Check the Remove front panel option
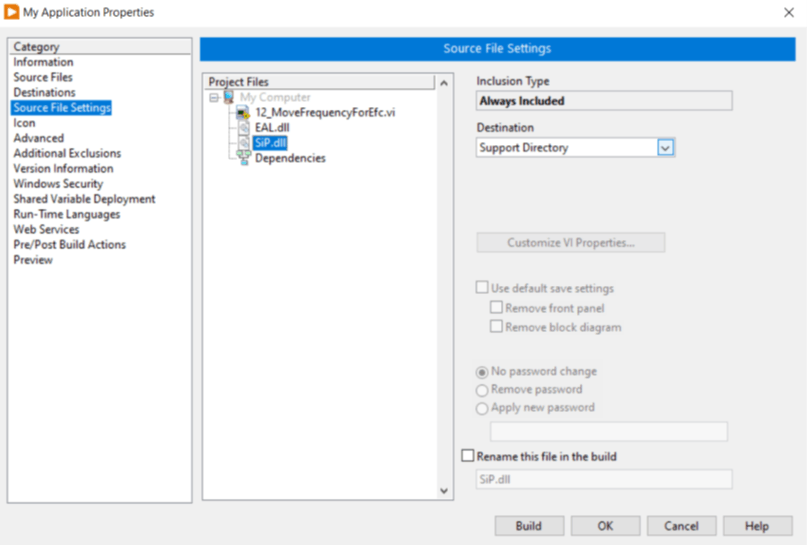This screenshot has width=807, height=545. [x=496, y=308]
